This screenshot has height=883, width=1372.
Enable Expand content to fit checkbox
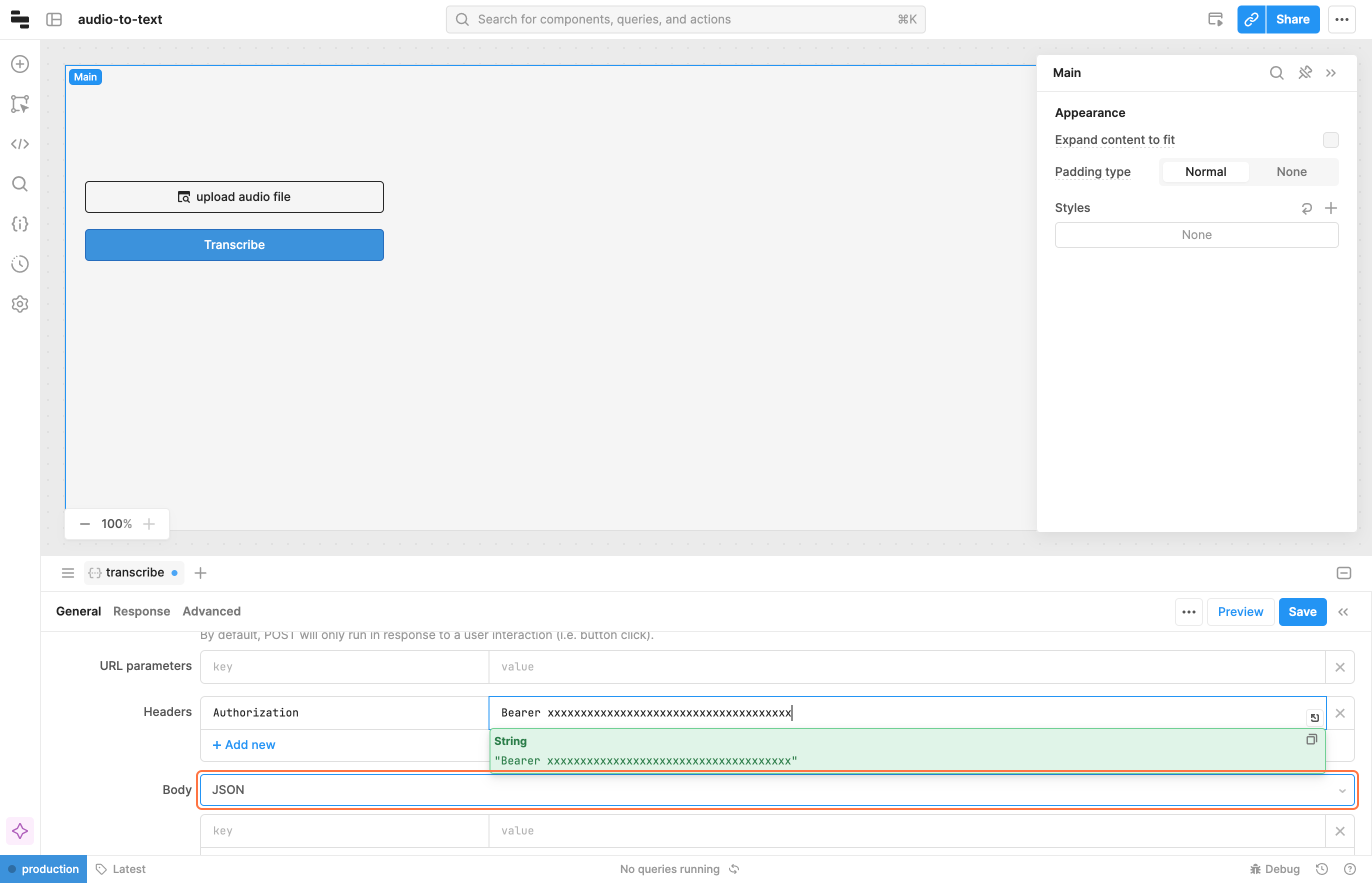point(1330,140)
